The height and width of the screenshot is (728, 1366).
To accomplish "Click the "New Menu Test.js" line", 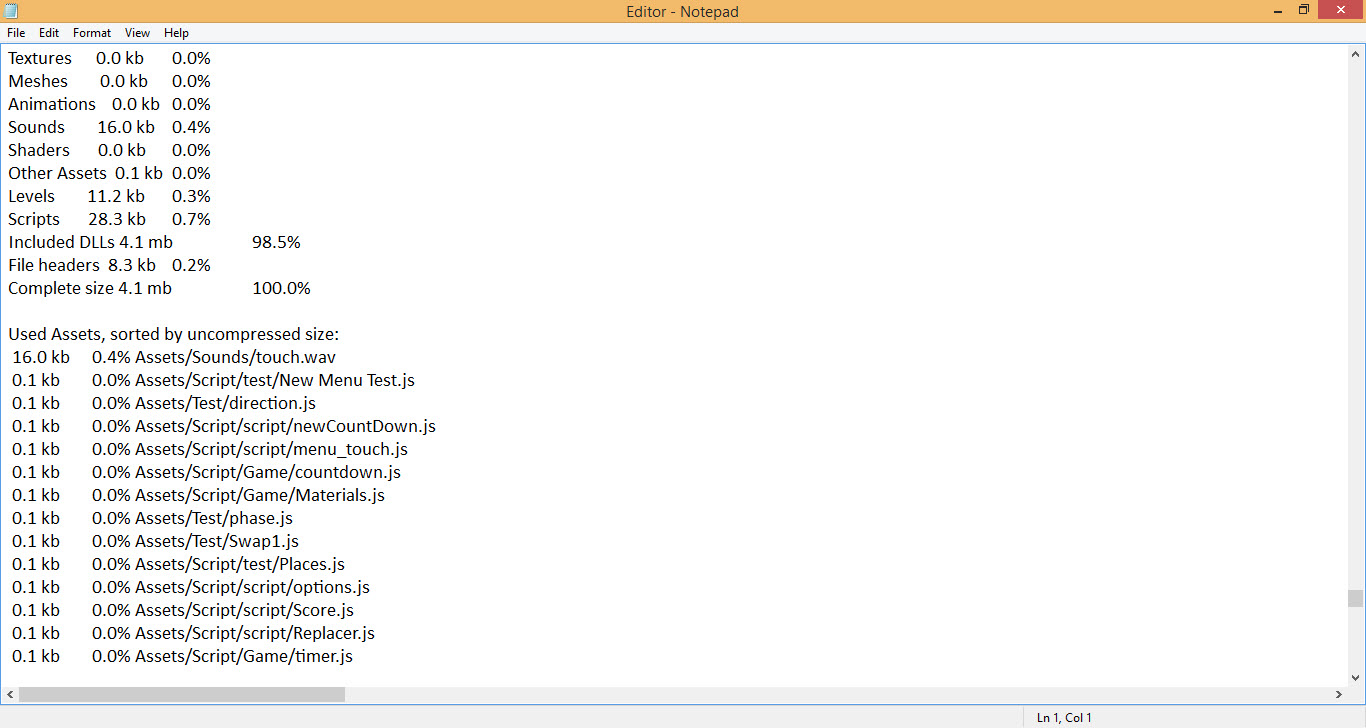I will (x=213, y=380).
